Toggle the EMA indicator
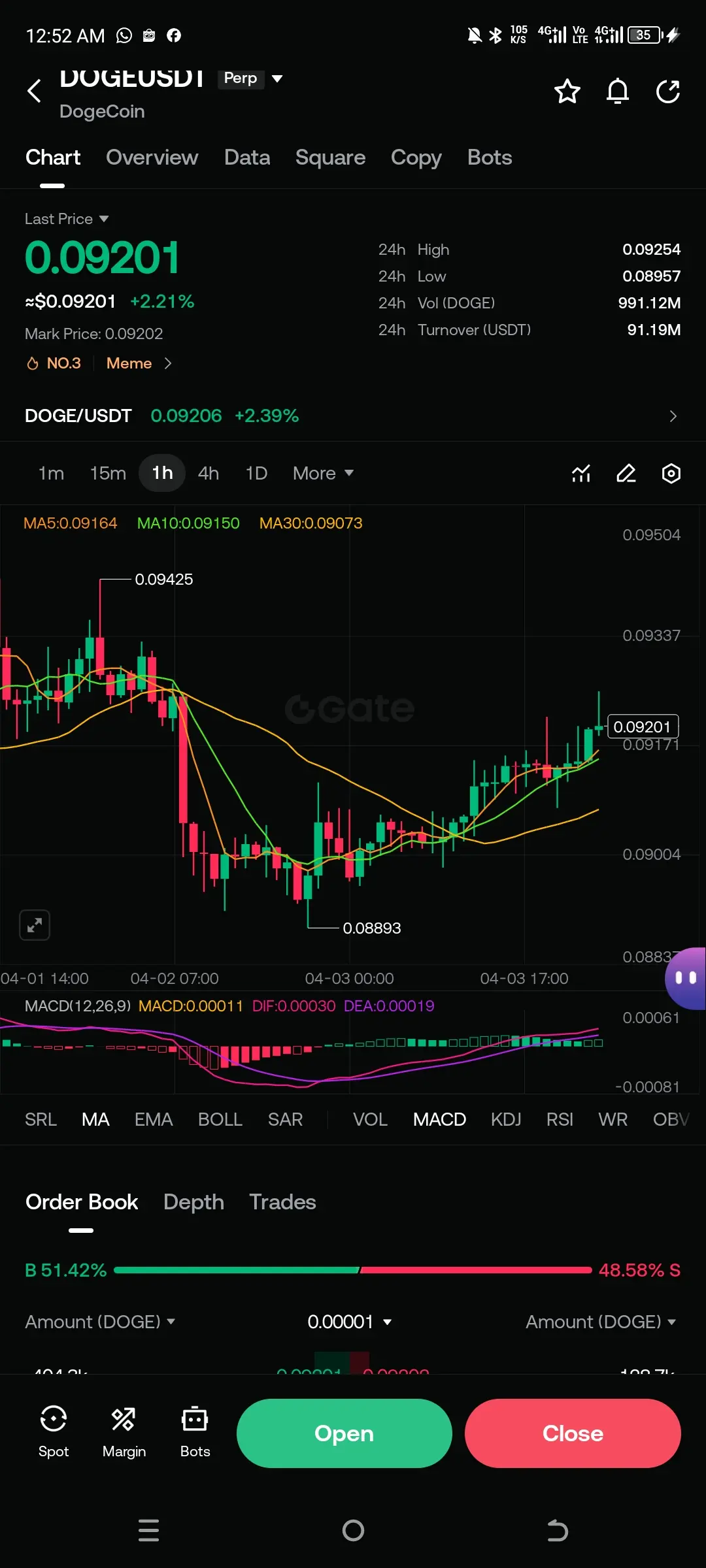This screenshot has height=1568, width=706. tap(154, 1119)
